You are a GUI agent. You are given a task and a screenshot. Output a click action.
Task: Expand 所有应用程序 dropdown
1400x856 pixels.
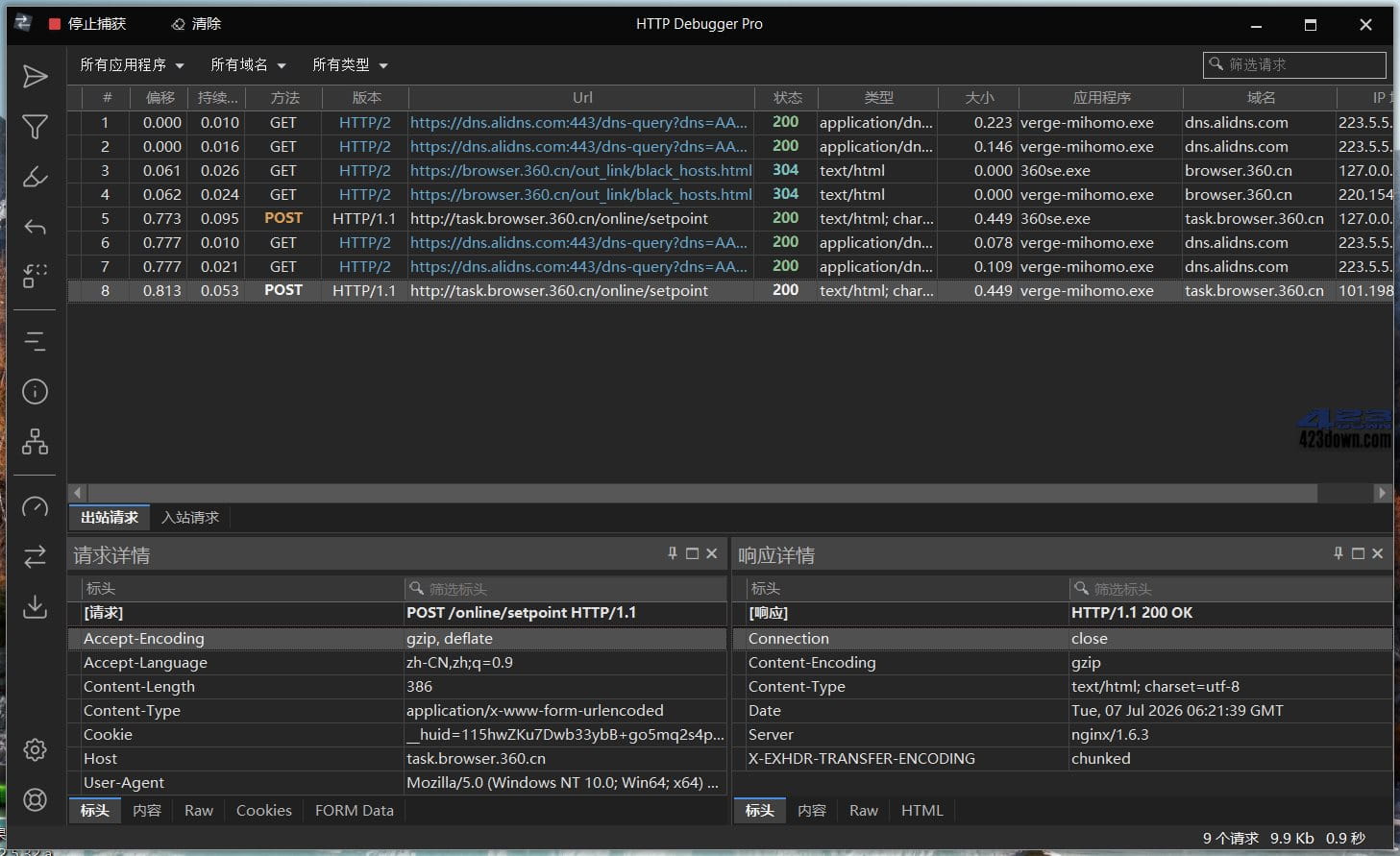(x=132, y=65)
